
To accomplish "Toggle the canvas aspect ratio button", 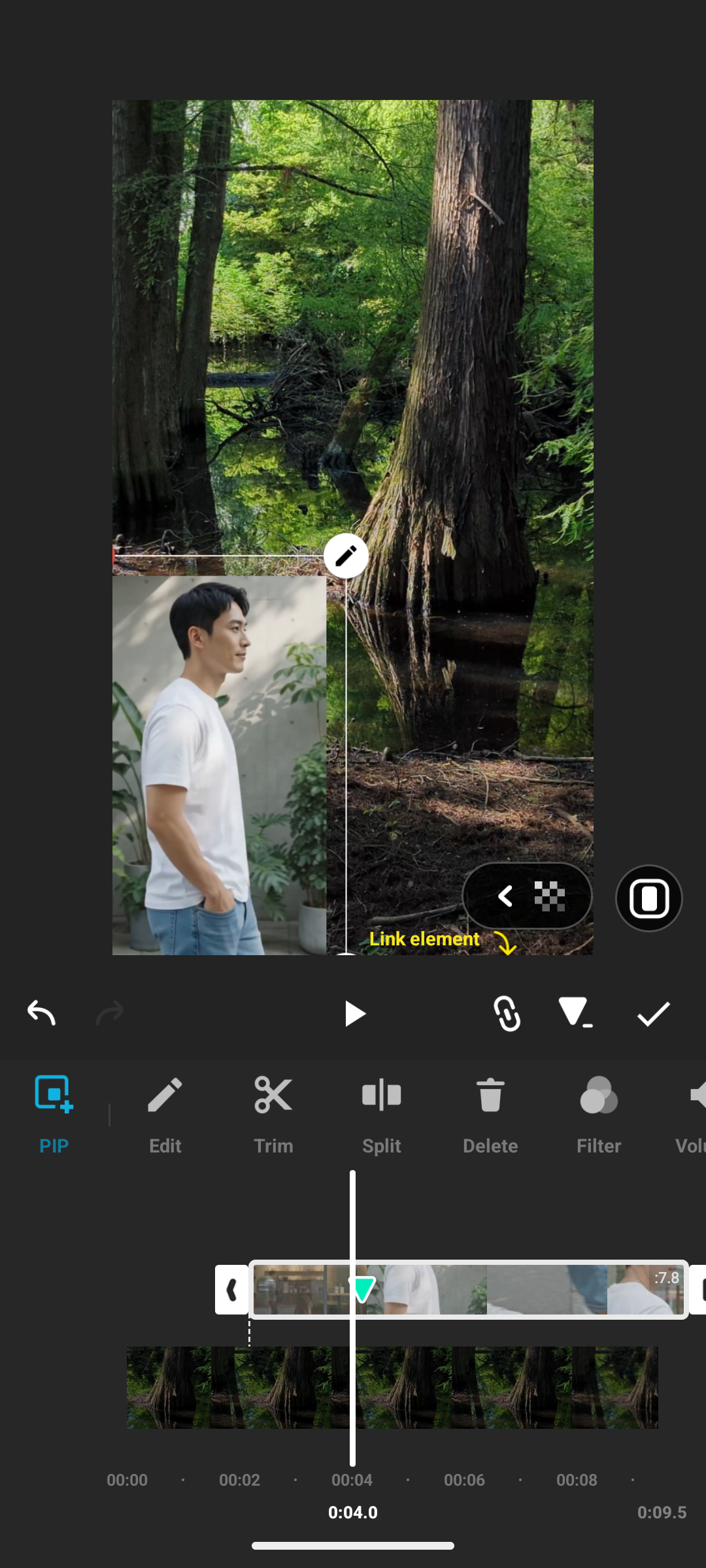I will [x=649, y=898].
